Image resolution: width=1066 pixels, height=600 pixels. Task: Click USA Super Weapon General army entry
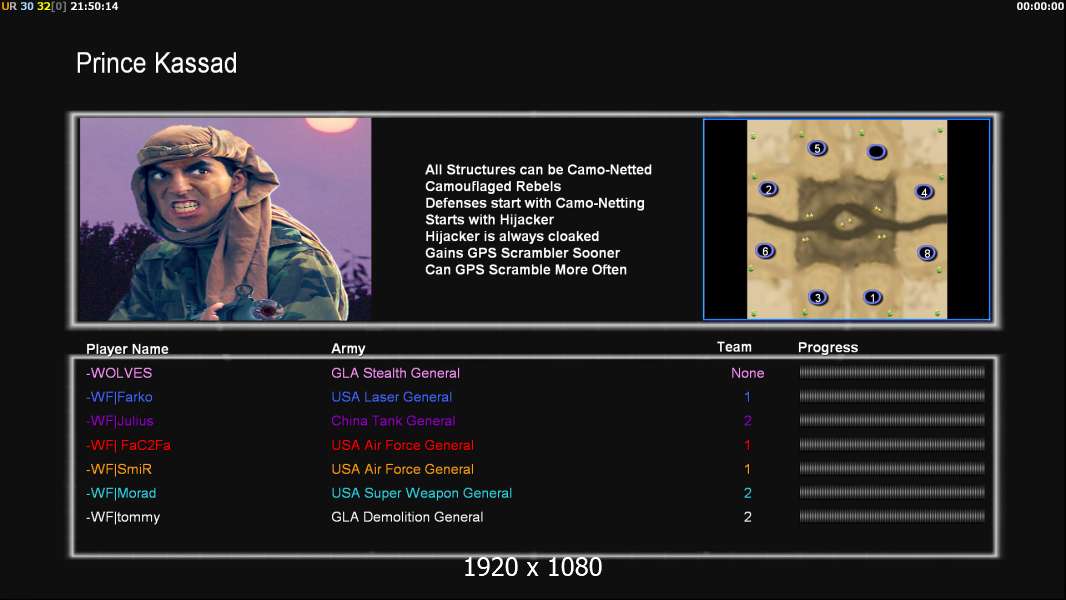[x=422, y=493]
